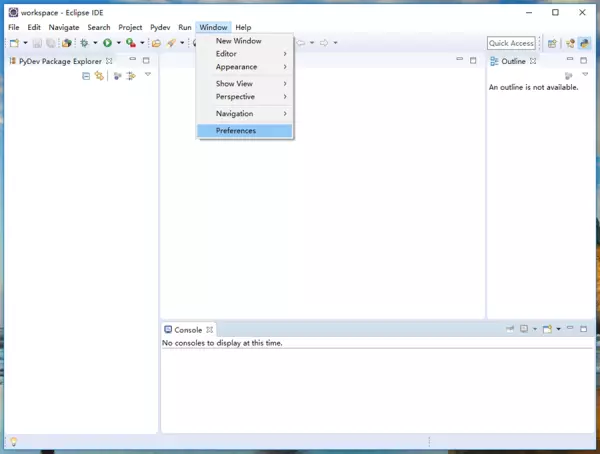This screenshot has height=454, width=600.
Task: Open the Help menu
Action: tap(243, 27)
